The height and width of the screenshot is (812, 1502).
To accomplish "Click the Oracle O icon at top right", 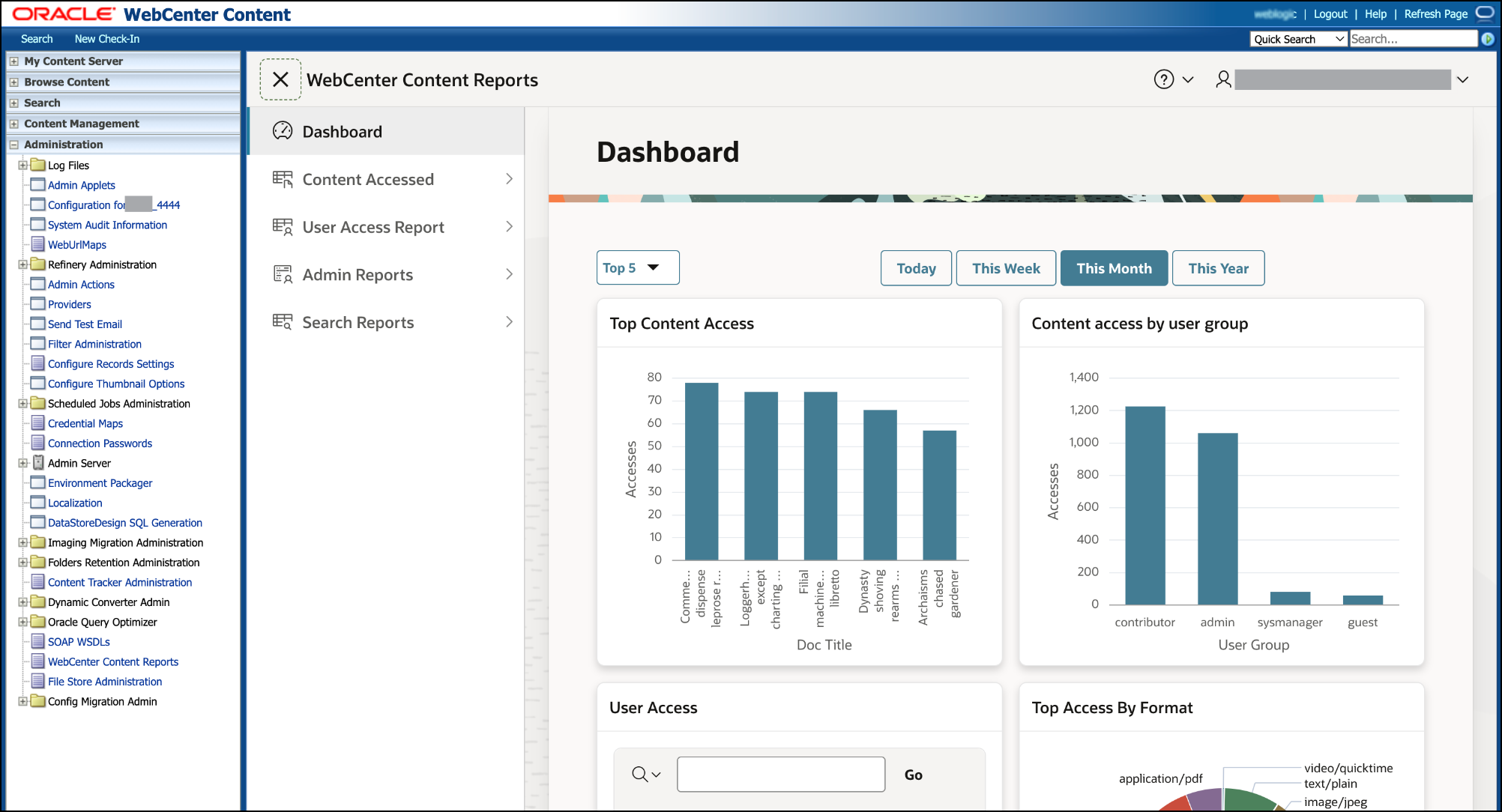I will (x=1485, y=13).
